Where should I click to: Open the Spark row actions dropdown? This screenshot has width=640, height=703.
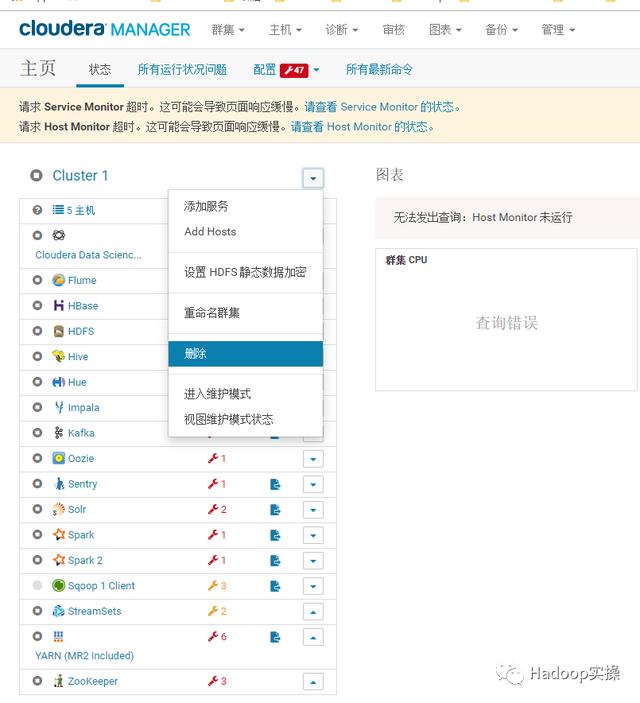click(313, 535)
